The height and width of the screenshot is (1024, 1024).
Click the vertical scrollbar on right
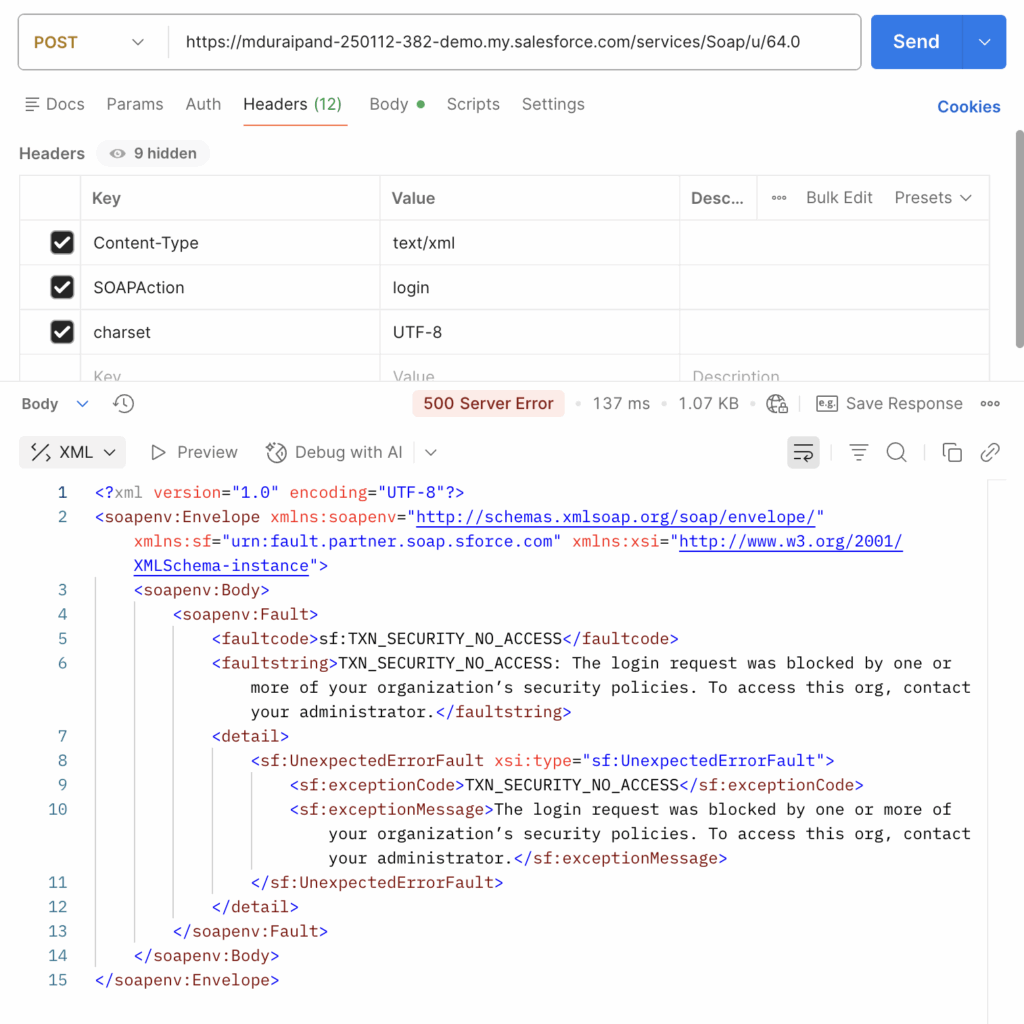pos(1019,240)
